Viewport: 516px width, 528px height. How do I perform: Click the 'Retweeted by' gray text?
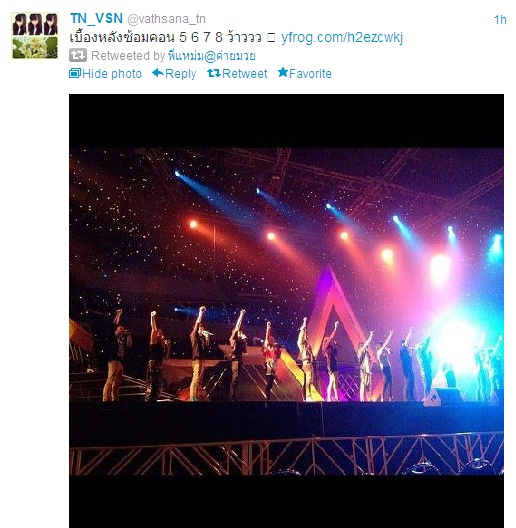[128, 56]
